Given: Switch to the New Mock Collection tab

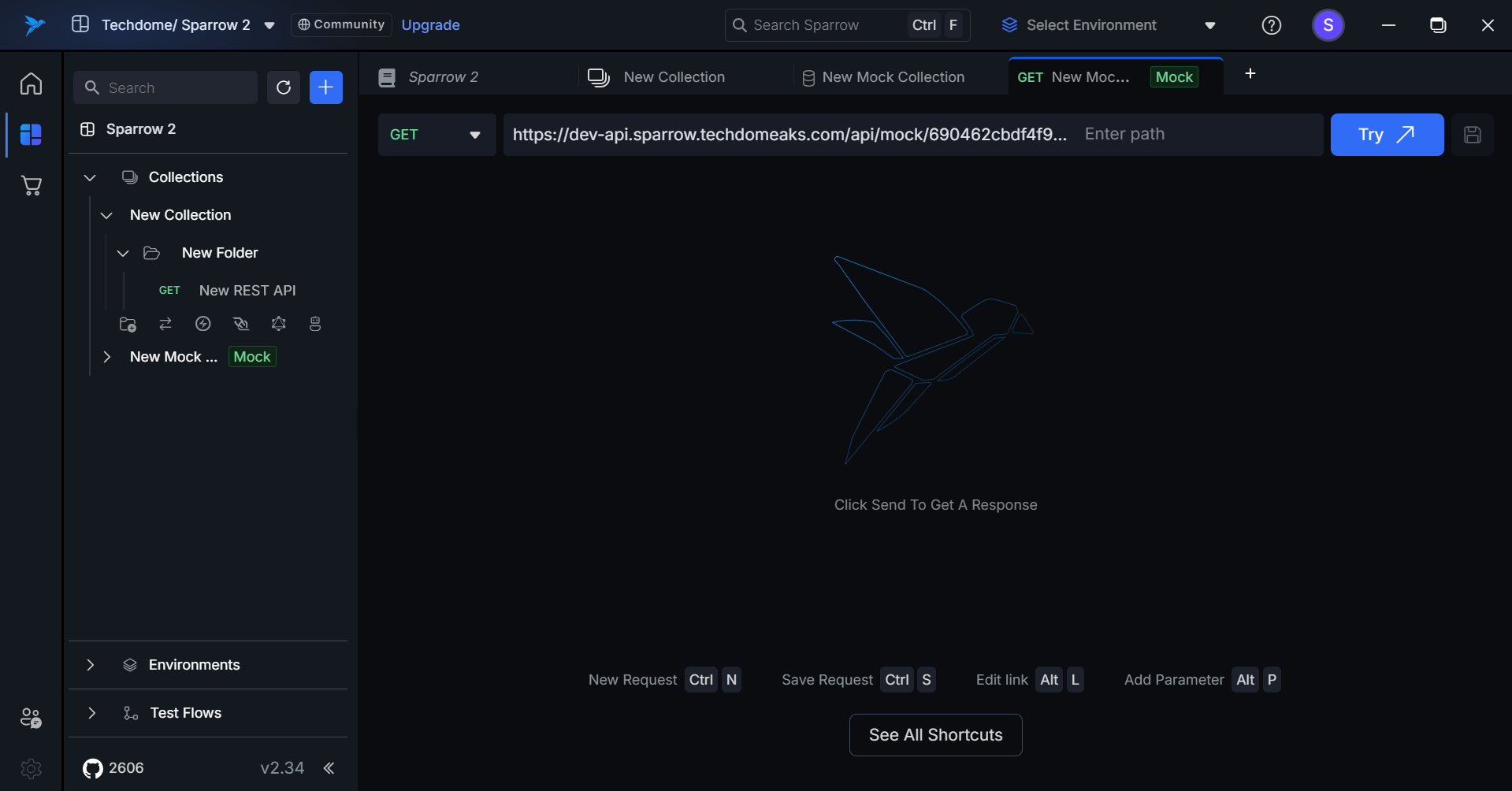Looking at the screenshot, I should click(x=893, y=77).
